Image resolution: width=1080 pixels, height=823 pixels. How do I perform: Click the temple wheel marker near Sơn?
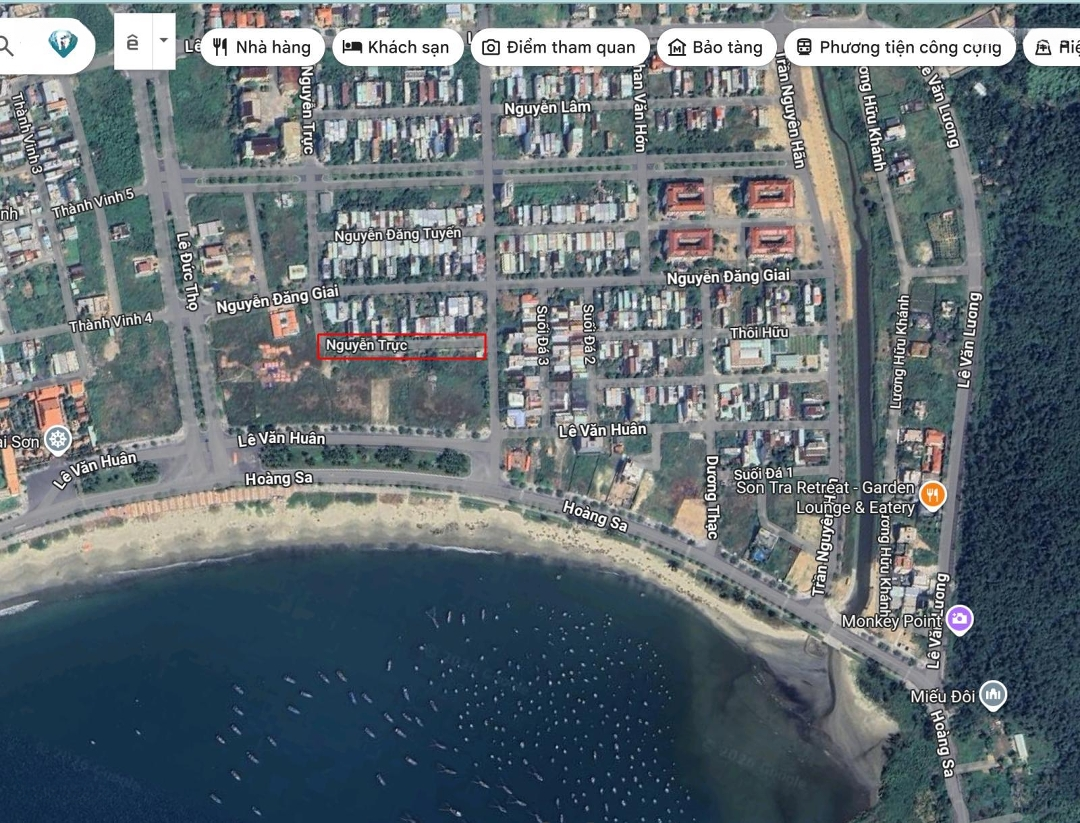coord(59,438)
